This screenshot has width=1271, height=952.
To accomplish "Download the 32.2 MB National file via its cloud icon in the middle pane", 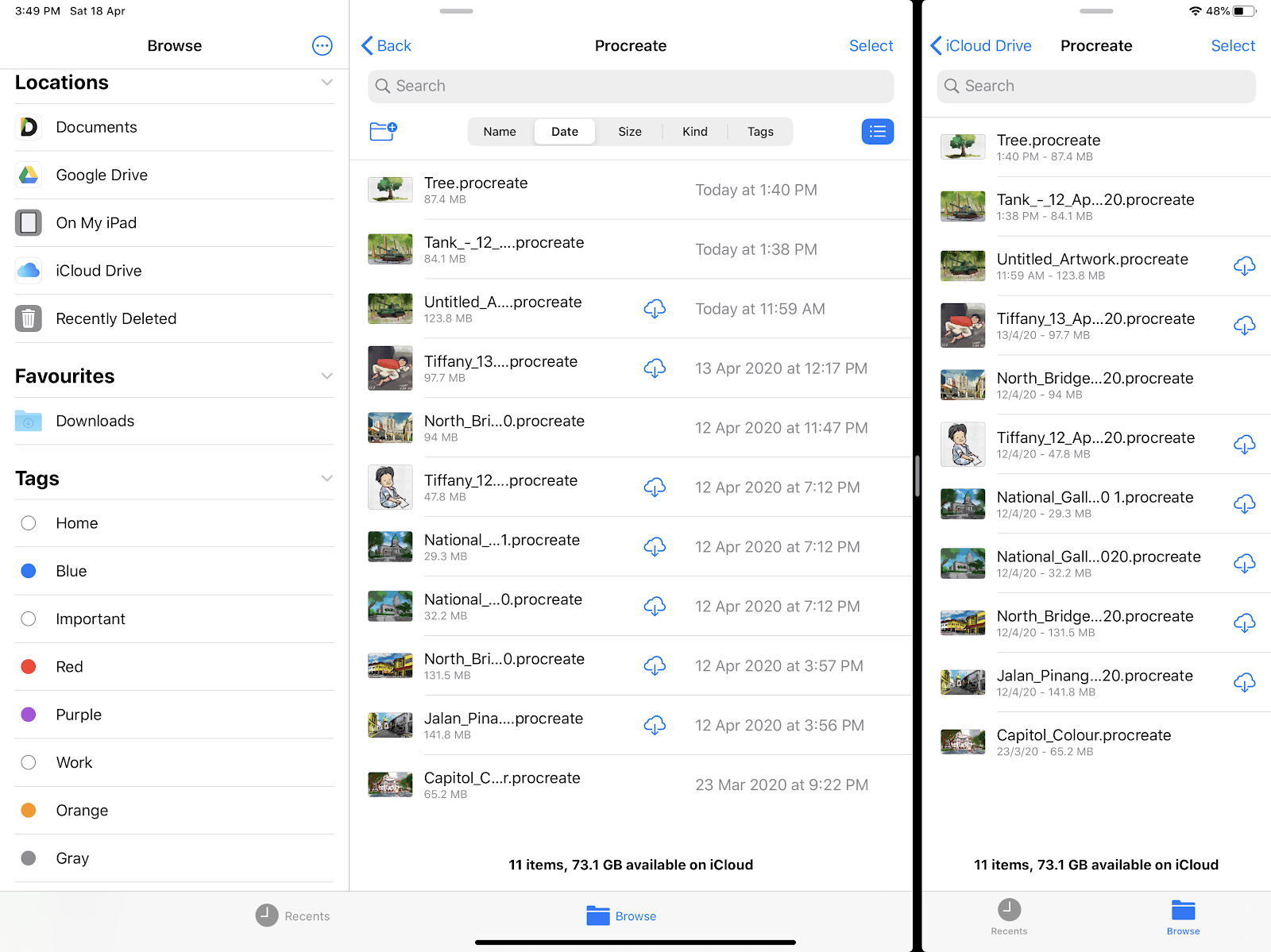I will point(655,607).
